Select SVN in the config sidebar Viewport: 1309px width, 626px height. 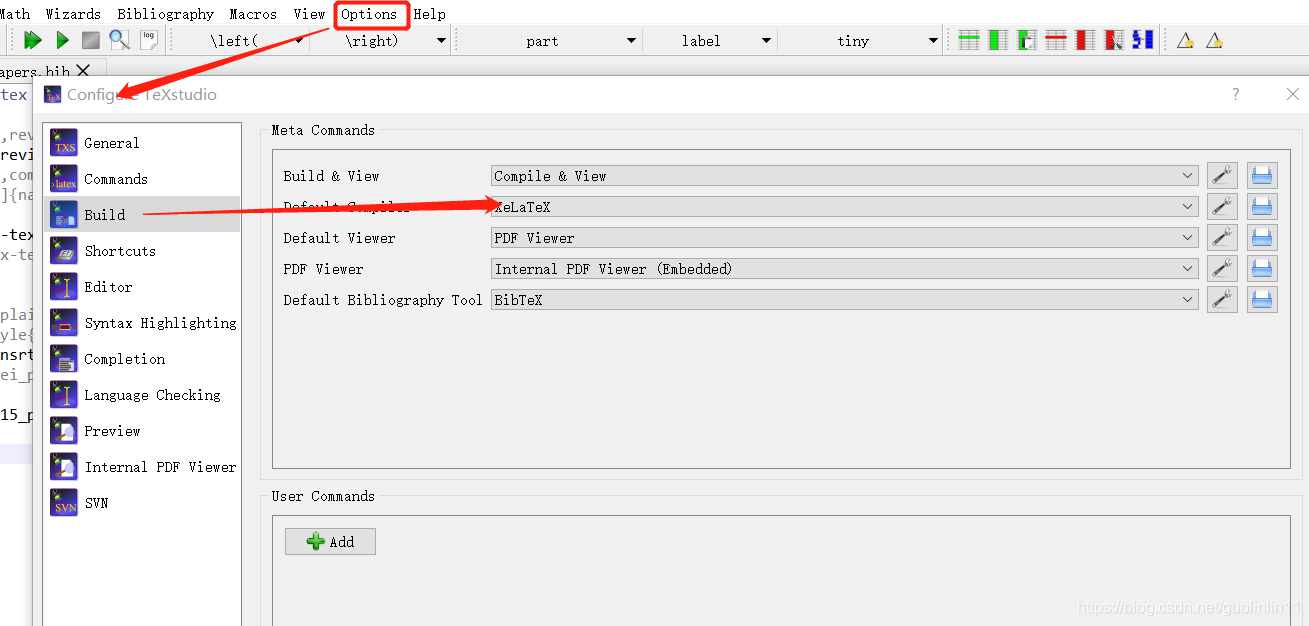point(143,503)
